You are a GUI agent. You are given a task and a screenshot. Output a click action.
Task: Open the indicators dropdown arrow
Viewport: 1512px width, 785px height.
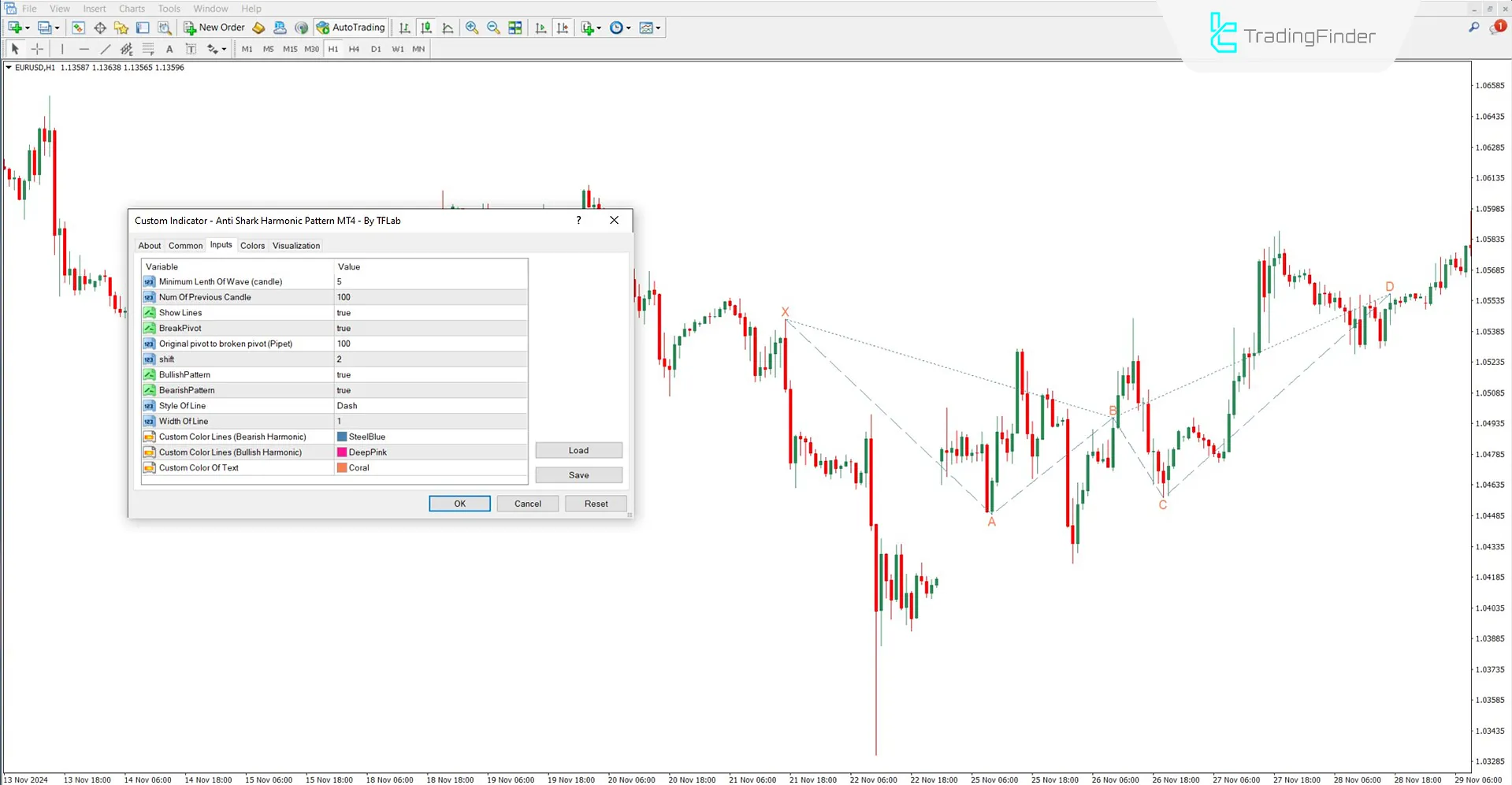pyautogui.click(x=659, y=28)
